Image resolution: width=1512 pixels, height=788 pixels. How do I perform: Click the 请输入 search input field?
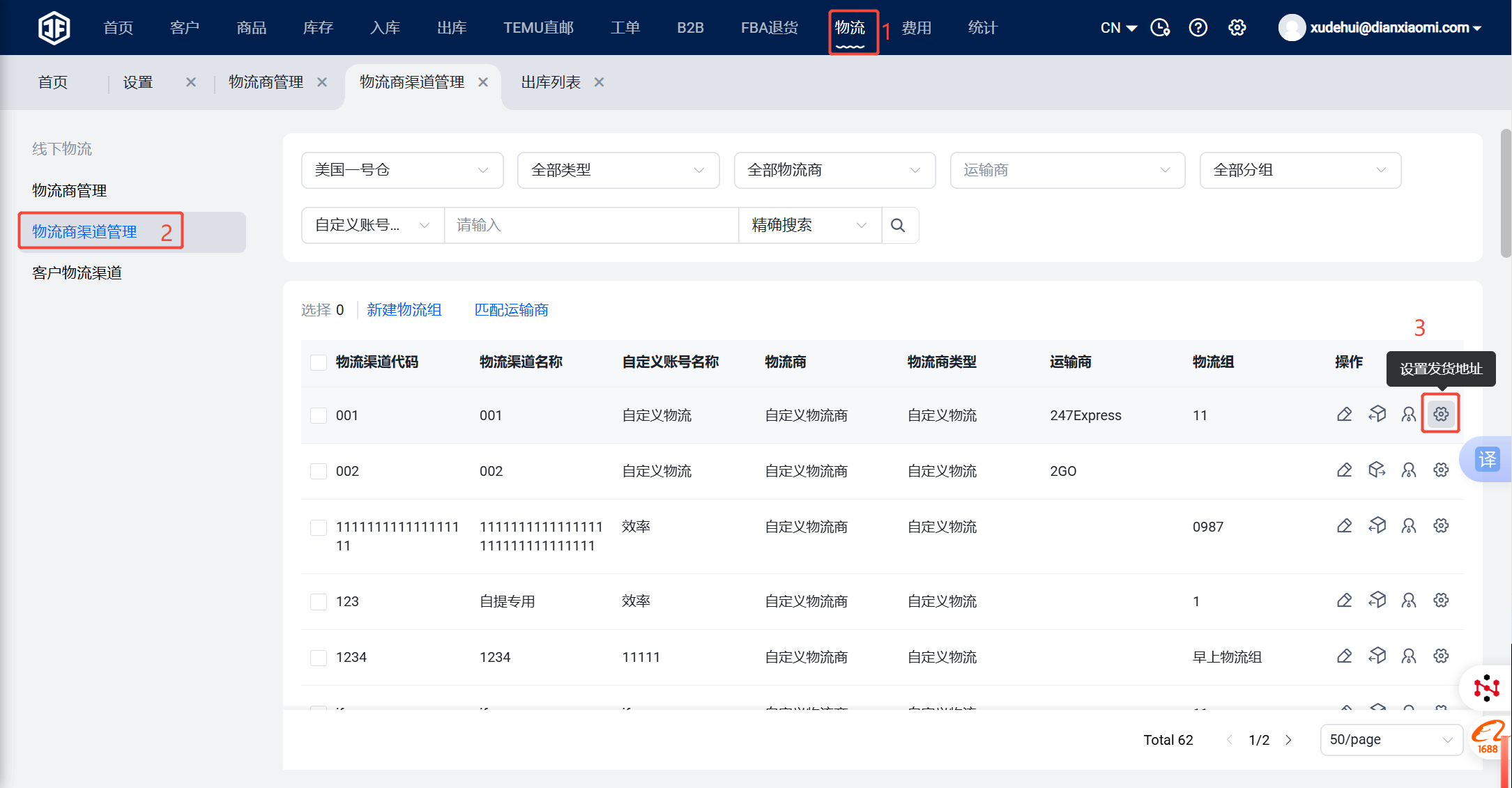tap(591, 225)
